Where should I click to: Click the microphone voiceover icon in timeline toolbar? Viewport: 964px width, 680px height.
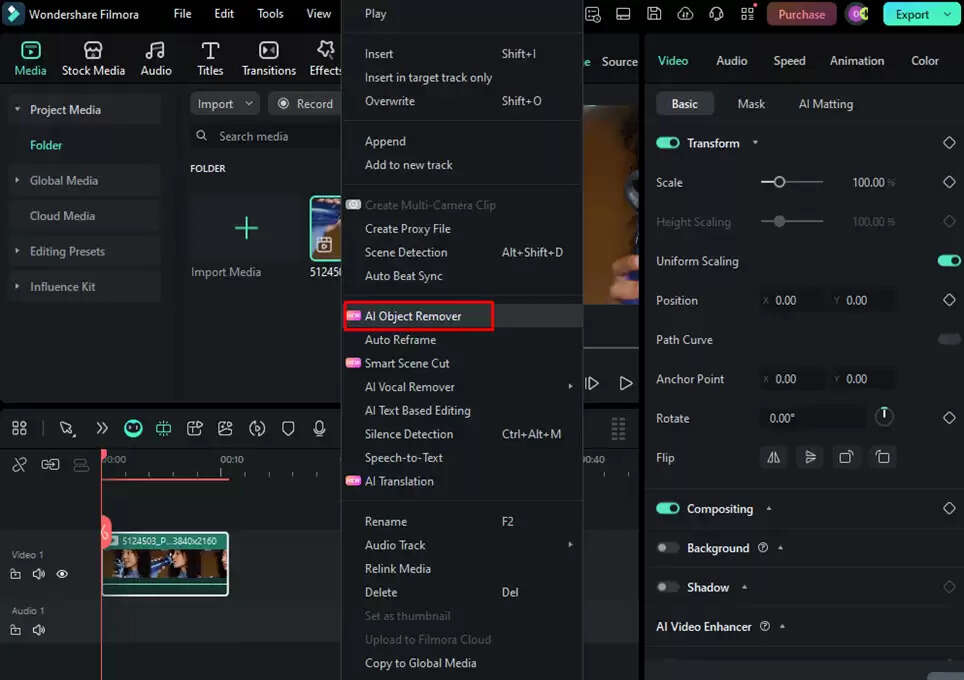point(319,428)
